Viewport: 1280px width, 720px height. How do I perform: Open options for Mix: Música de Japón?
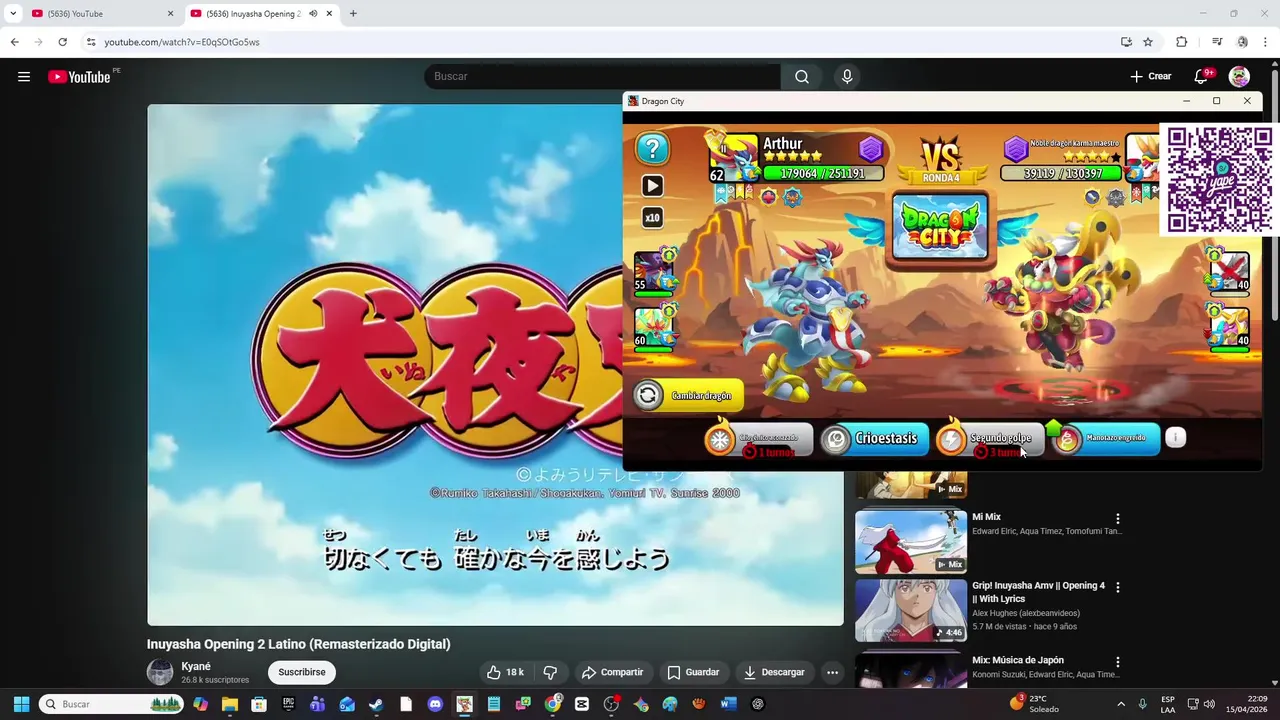(x=1118, y=662)
